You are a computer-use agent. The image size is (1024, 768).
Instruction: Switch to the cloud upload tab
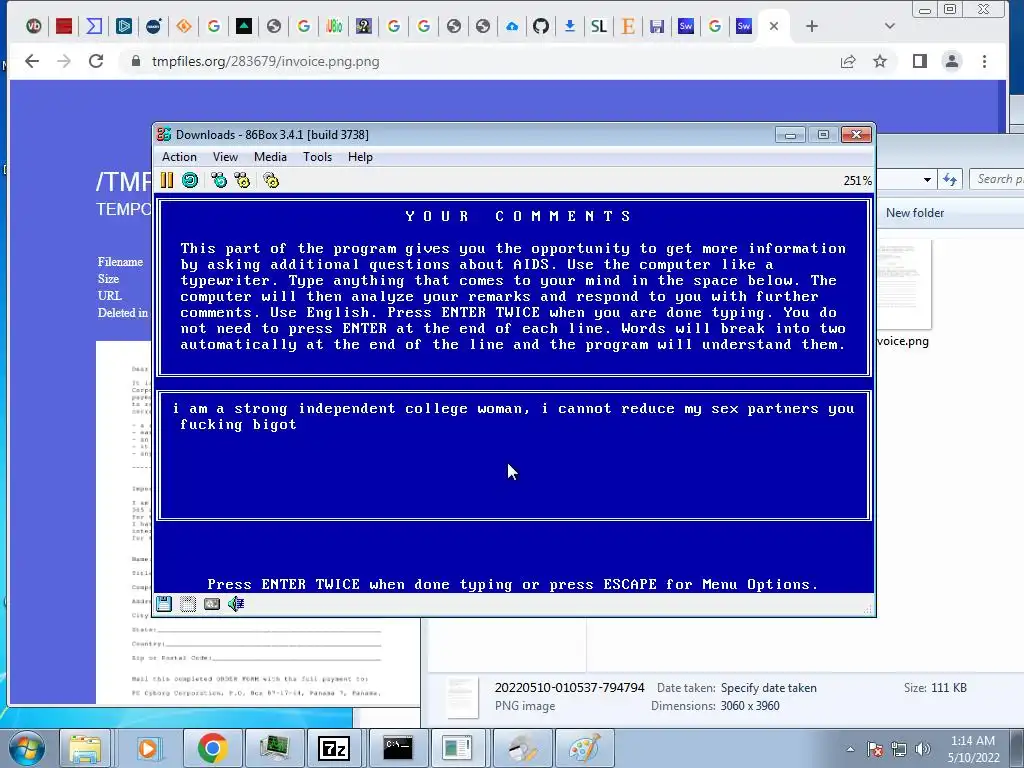512,26
